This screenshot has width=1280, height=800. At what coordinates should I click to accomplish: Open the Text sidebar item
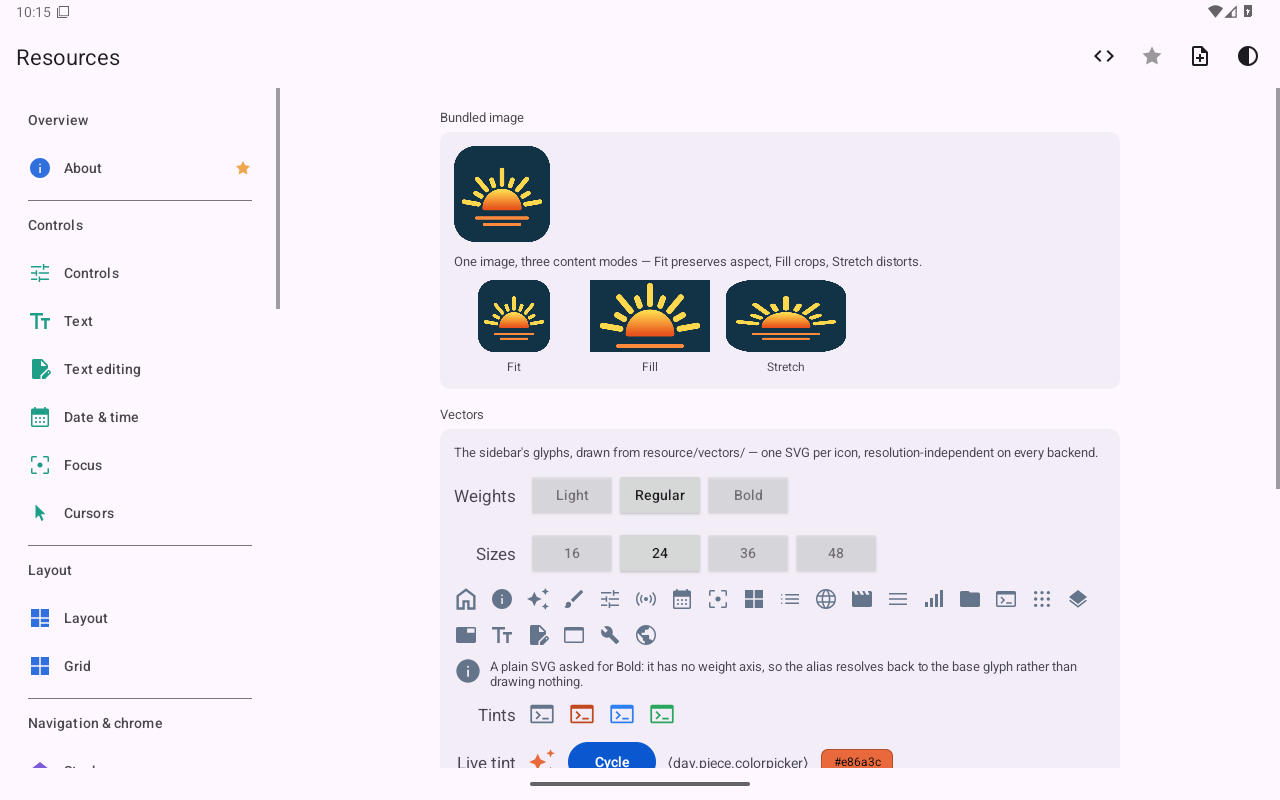[x=140, y=321]
